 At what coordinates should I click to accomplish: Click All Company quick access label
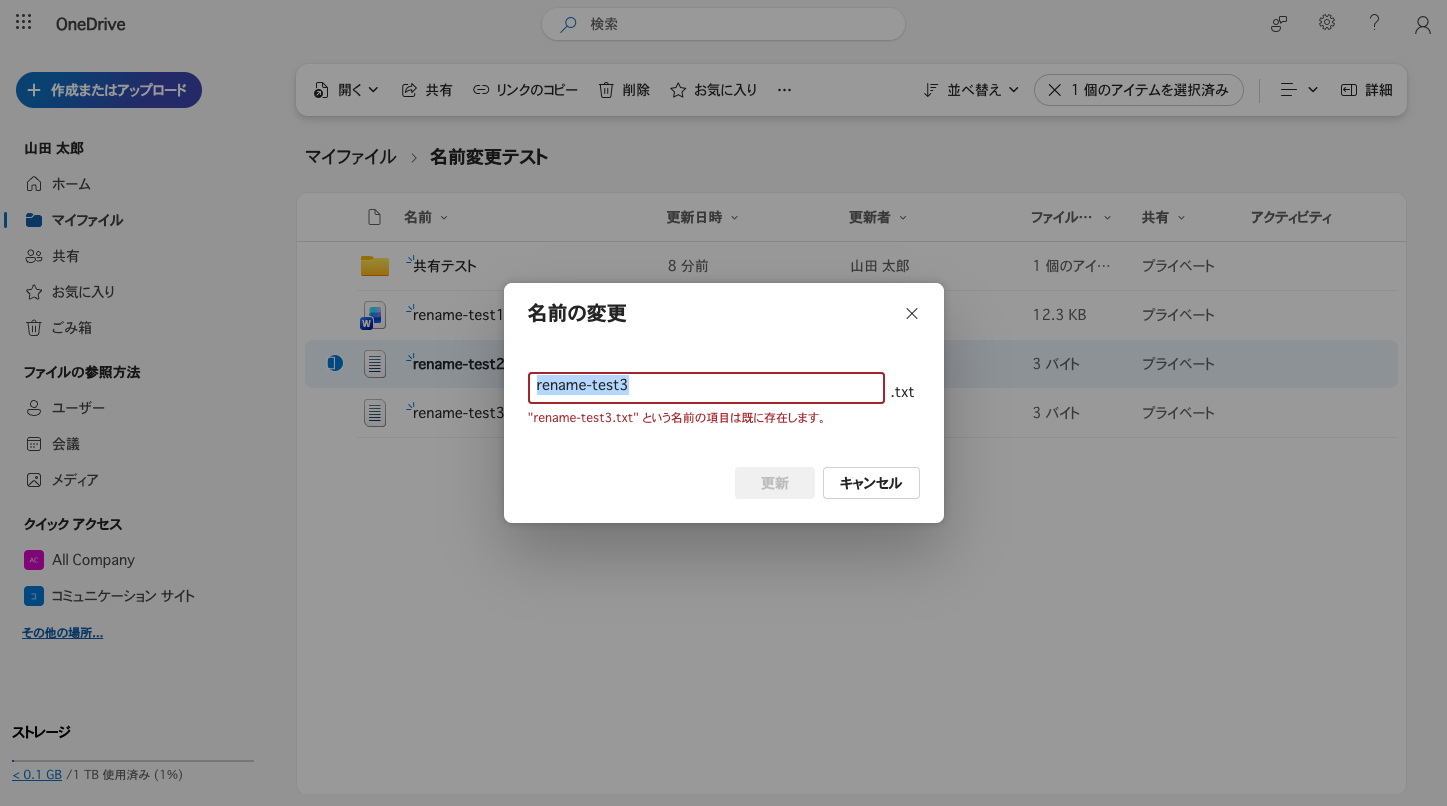pyautogui.click(x=93, y=560)
